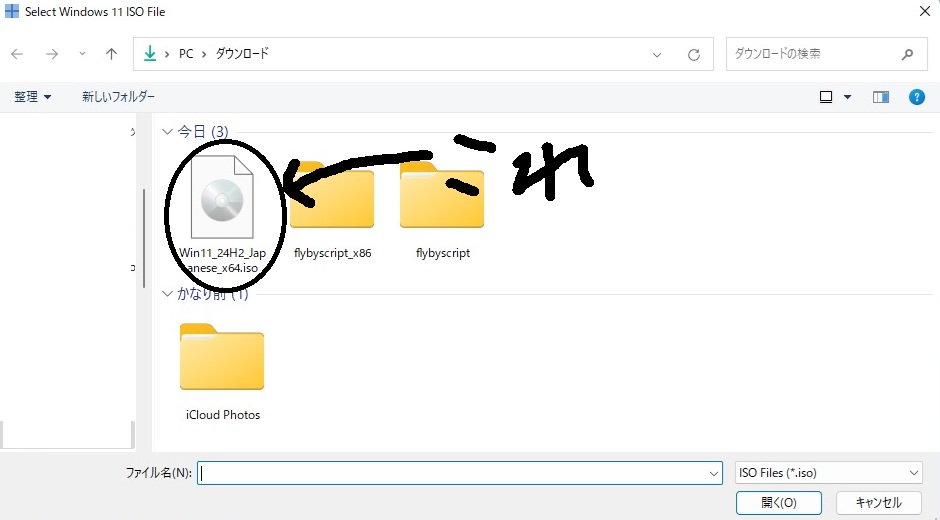Open the recent locations chevron dropdown
The width and height of the screenshot is (940, 520).
click(x=82, y=54)
